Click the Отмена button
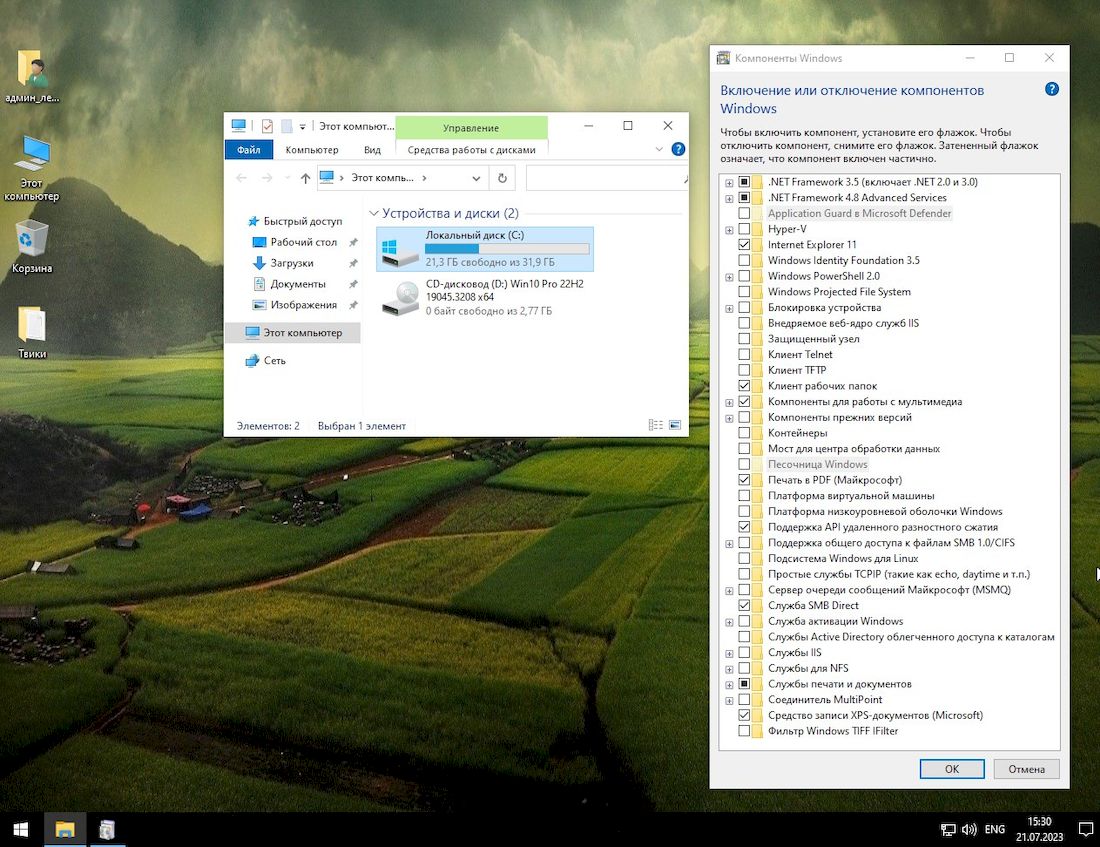The height and width of the screenshot is (847, 1100). tap(1026, 769)
